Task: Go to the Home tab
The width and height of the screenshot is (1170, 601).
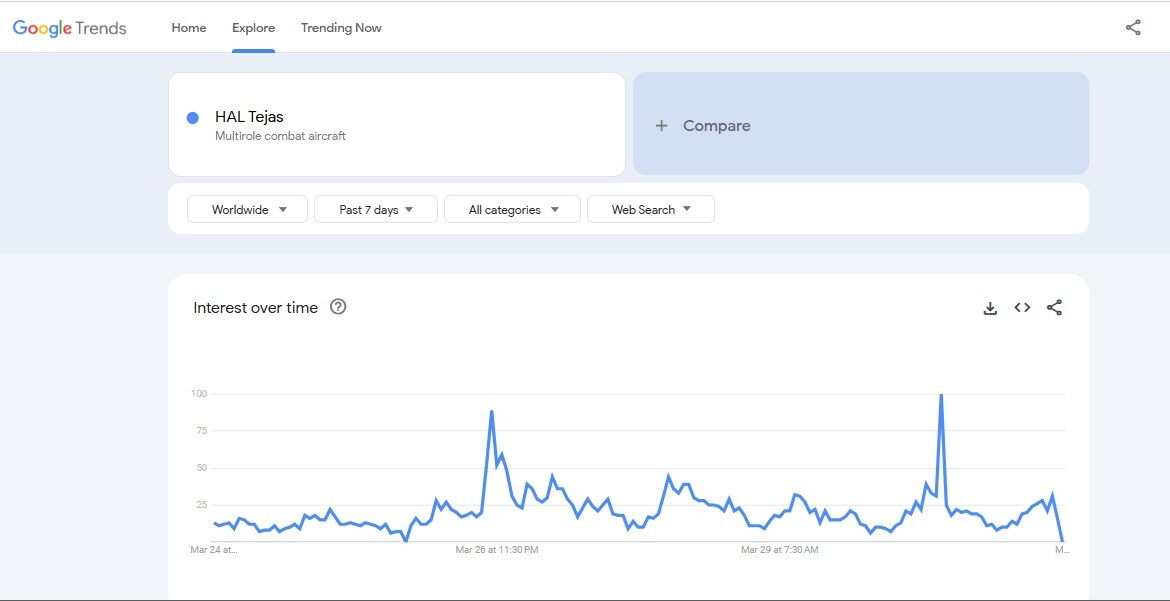Action: pyautogui.click(x=189, y=28)
